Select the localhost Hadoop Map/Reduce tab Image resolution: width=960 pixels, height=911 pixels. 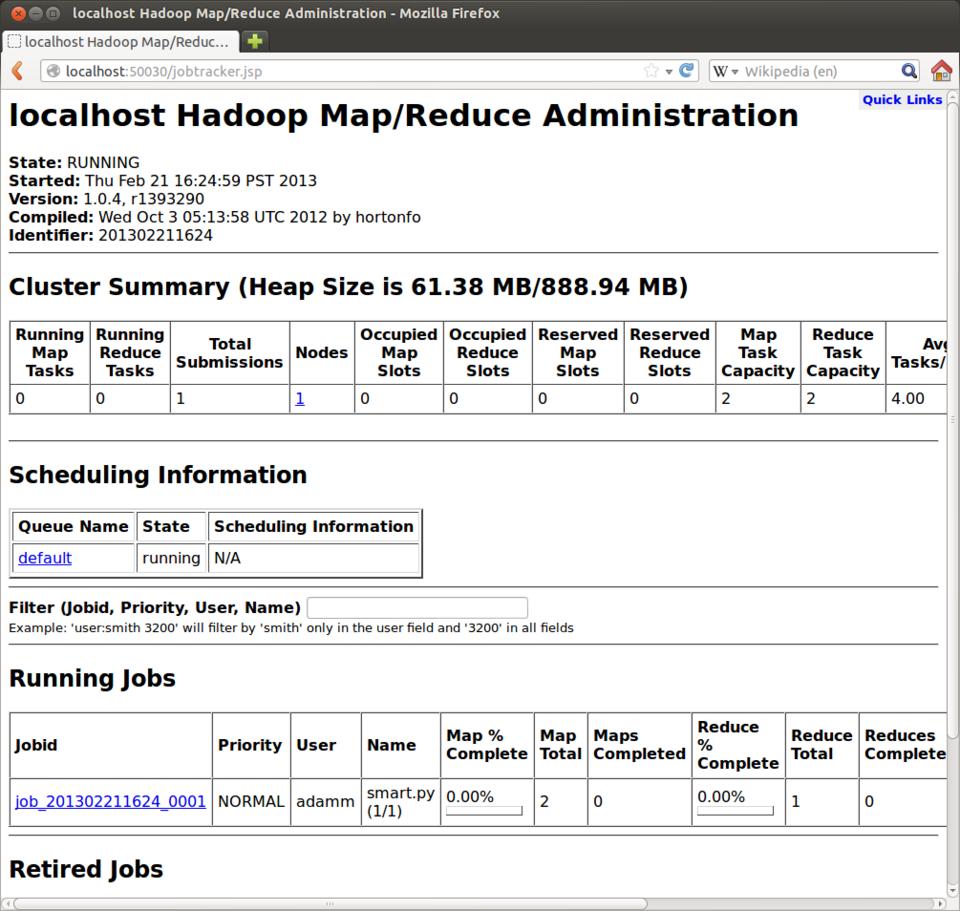(x=118, y=41)
